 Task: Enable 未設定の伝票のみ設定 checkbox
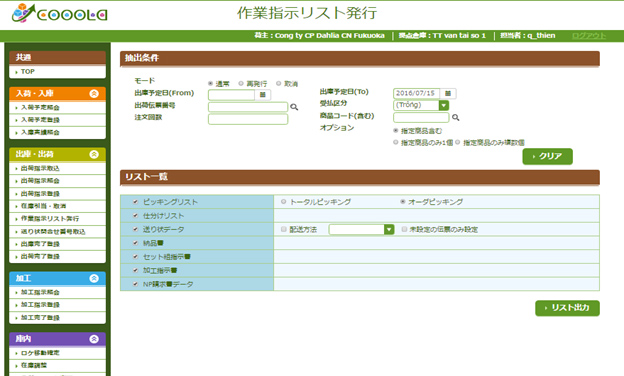[404, 229]
